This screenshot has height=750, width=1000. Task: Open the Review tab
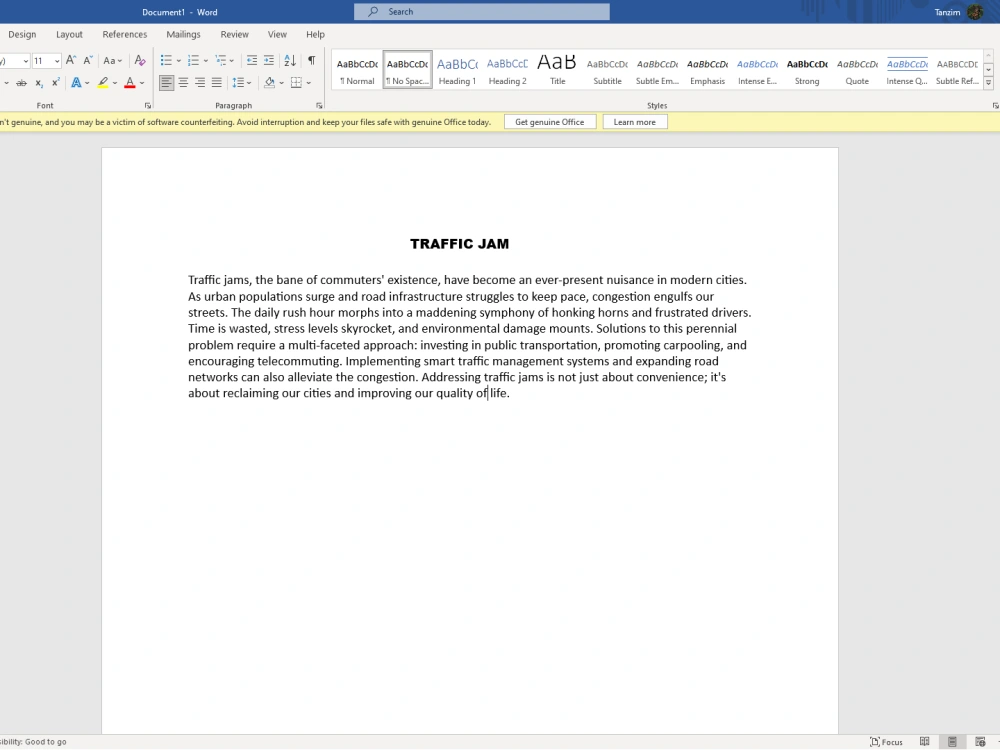(234, 34)
